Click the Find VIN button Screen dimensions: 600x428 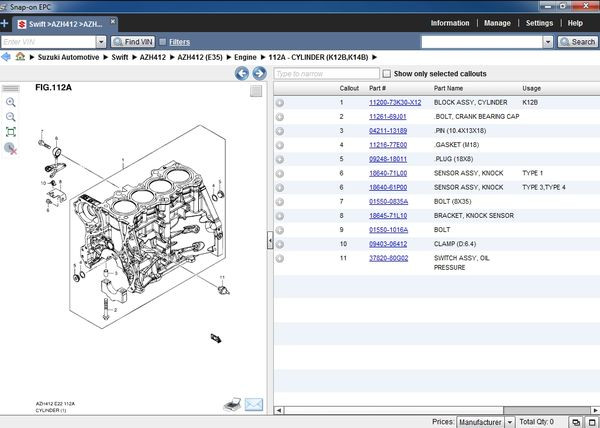(131, 42)
